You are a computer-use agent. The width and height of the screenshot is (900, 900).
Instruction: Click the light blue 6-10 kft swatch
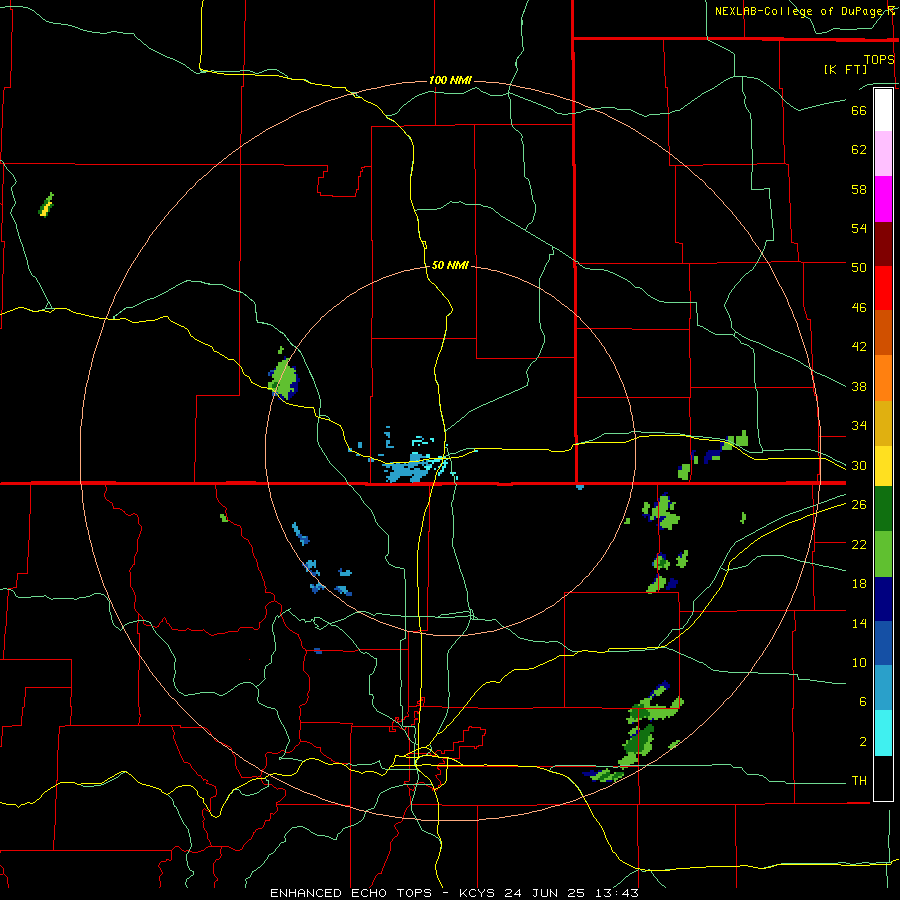(883, 688)
